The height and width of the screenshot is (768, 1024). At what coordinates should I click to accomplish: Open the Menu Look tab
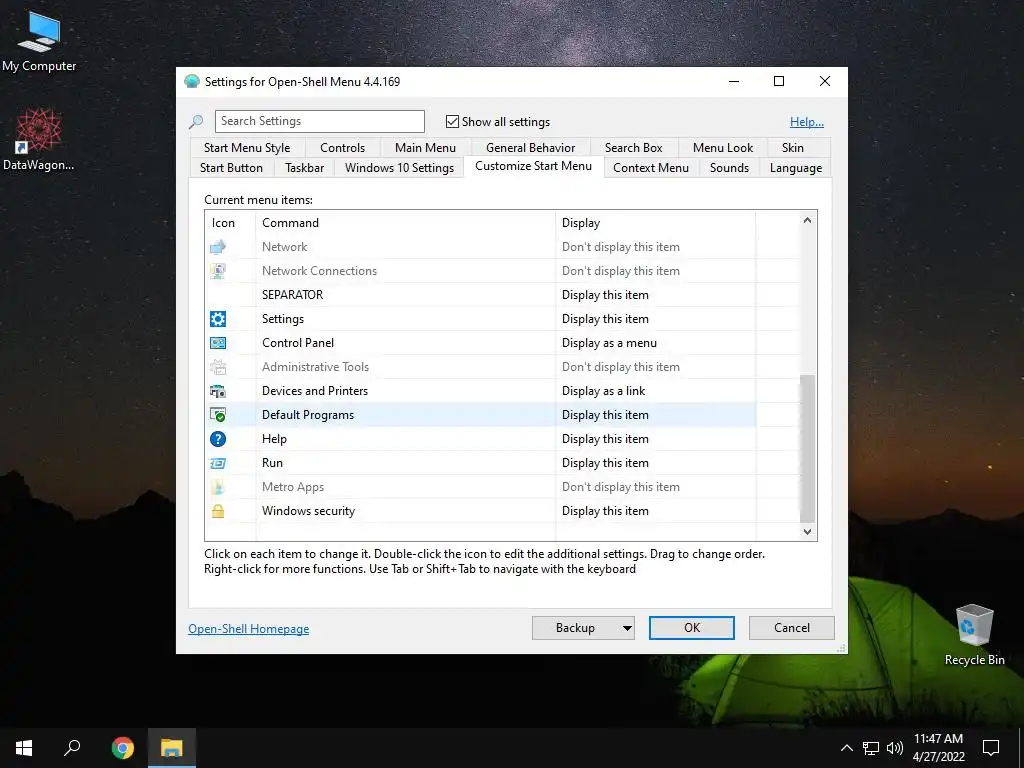coord(723,148)
